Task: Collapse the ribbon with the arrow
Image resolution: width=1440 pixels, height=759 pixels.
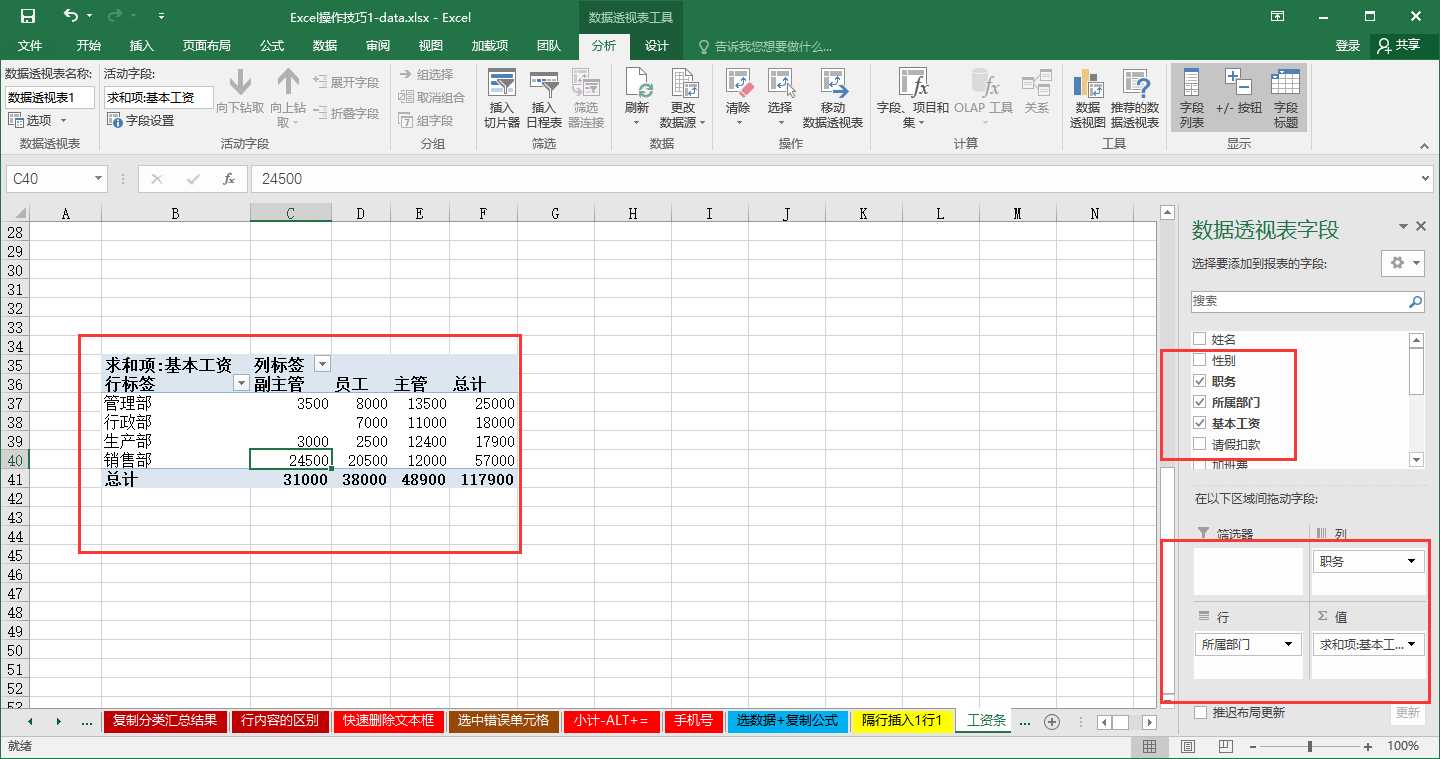Action: click(x=1424, y=145)
